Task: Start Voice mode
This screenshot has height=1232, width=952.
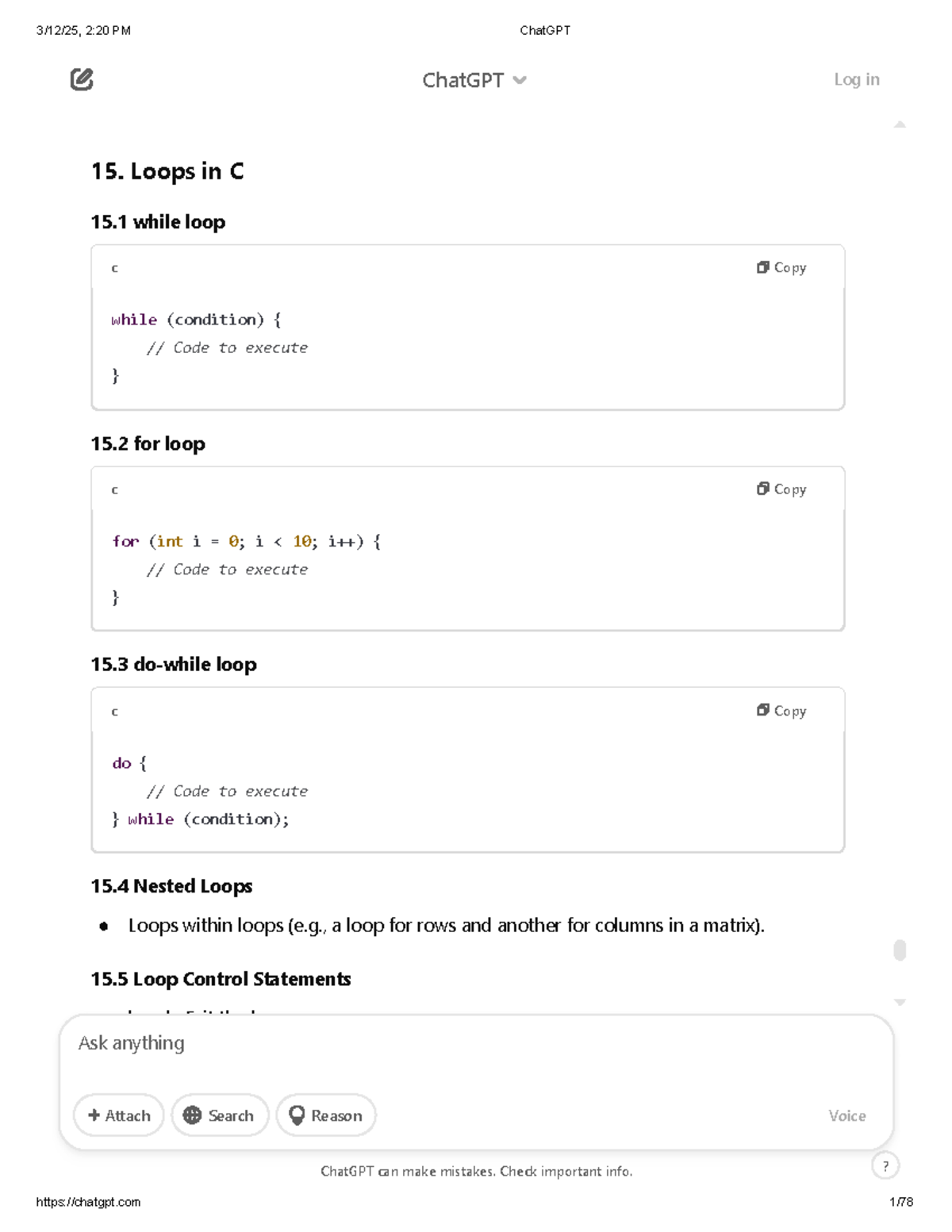Action: click(846, 1115)
